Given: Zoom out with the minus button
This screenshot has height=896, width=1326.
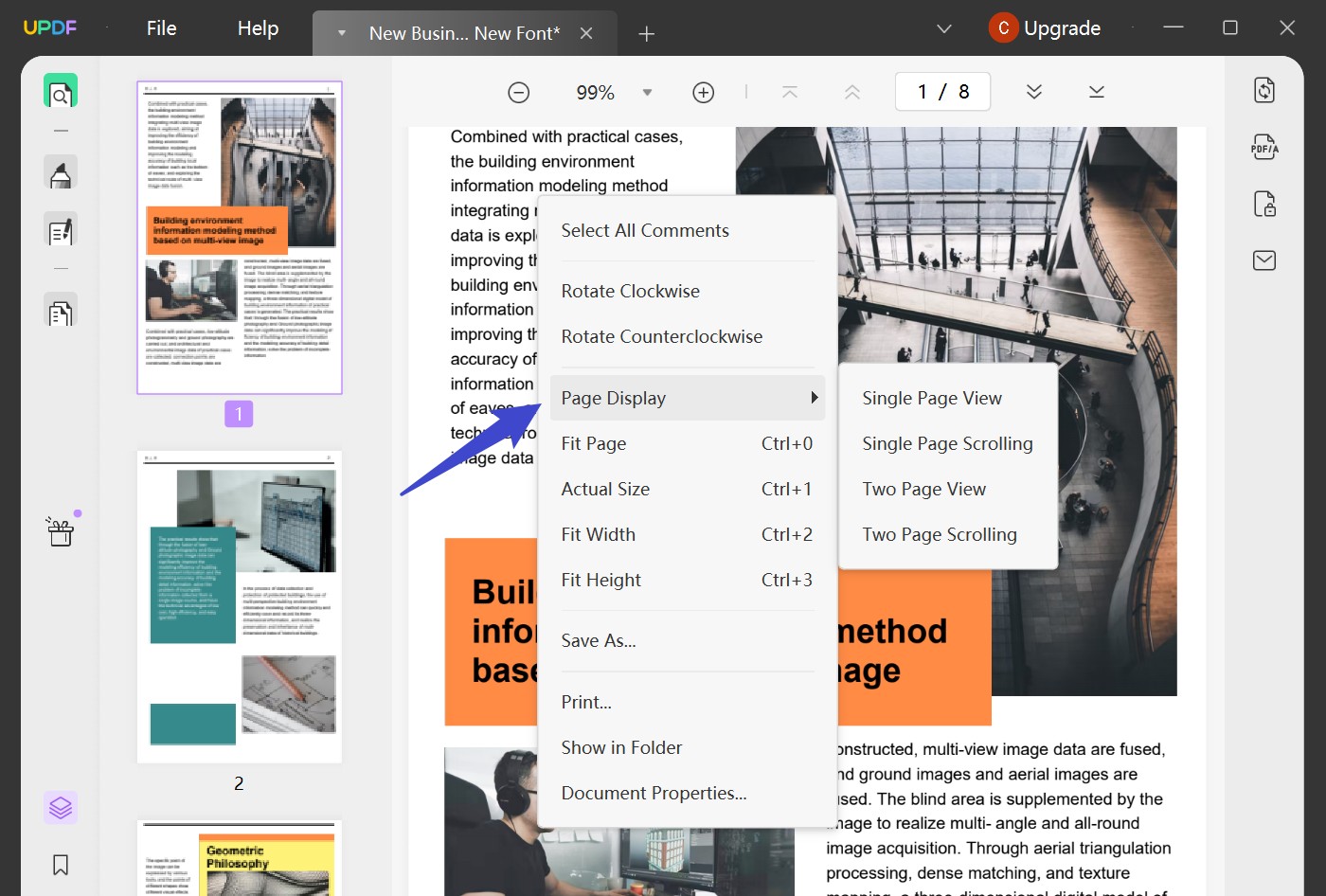Looking at the screenshot, I should point(518,92).
